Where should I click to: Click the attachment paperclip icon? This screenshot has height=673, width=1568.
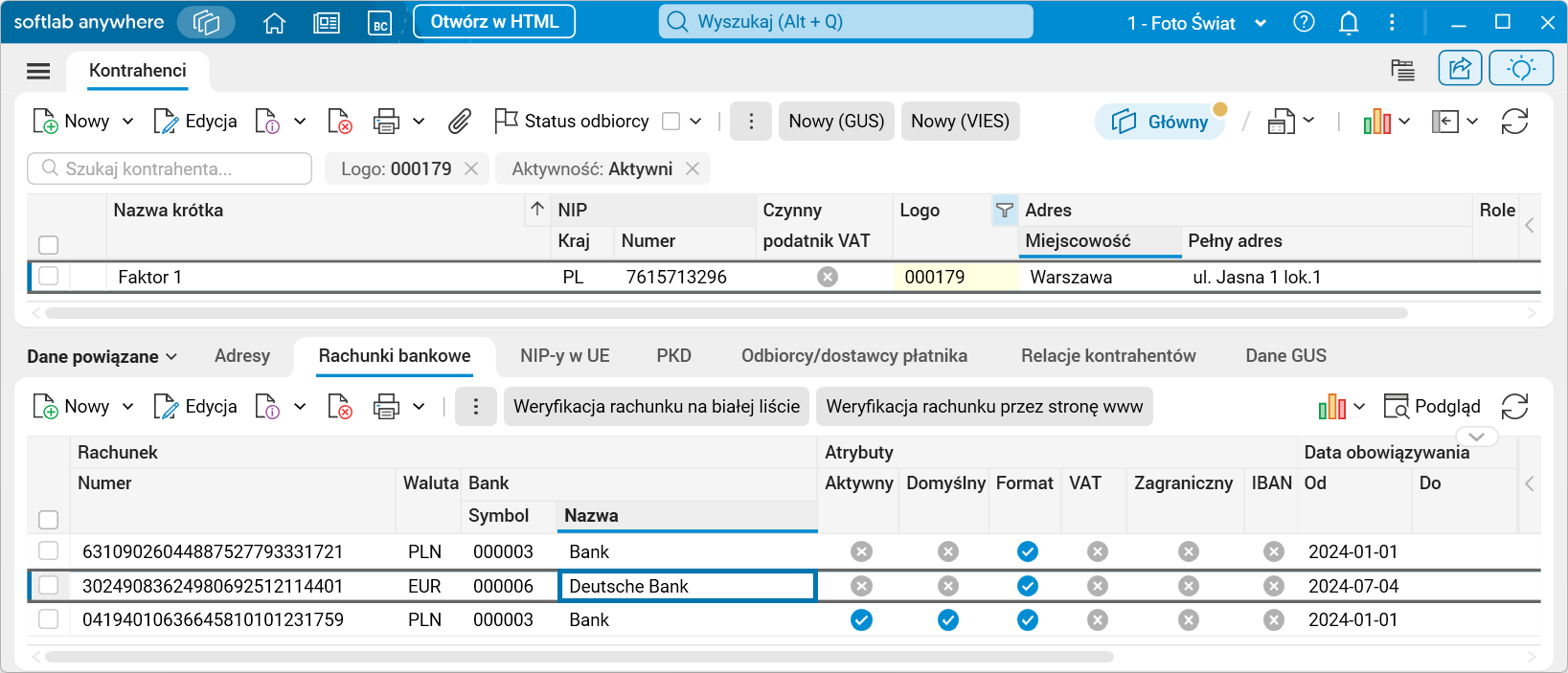(x=460, y=122)
